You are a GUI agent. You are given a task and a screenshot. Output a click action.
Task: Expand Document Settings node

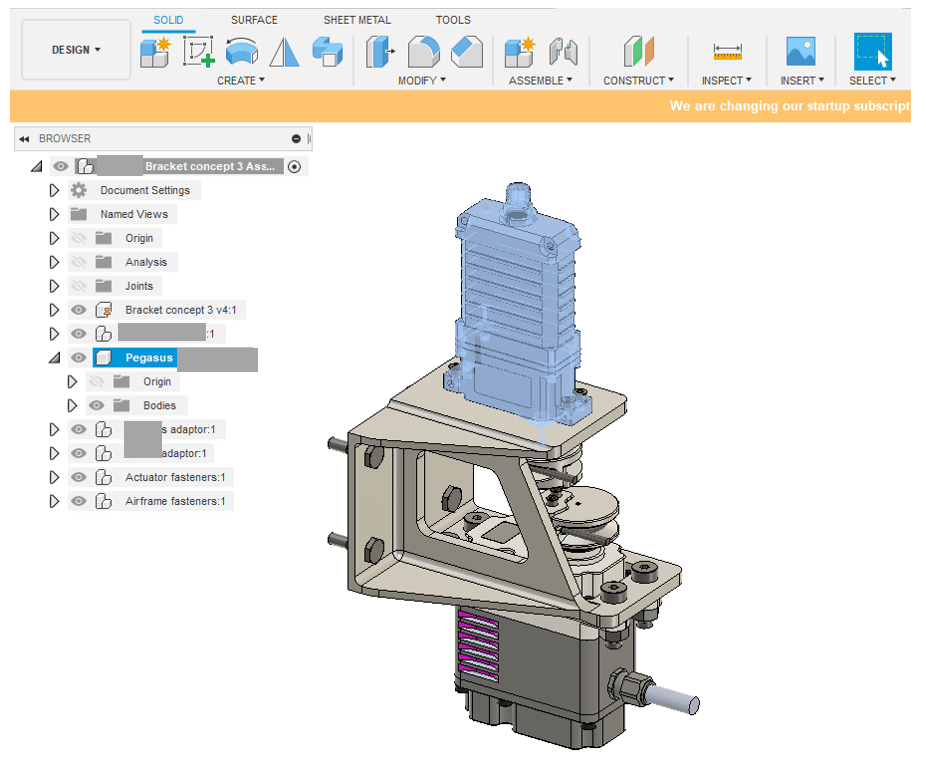(x=54, y=190)
